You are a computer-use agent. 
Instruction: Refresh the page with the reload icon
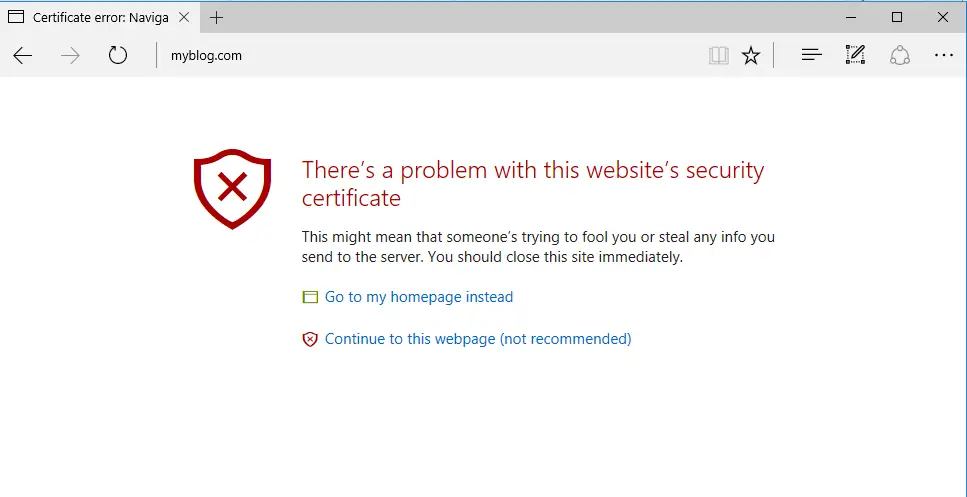118,55
